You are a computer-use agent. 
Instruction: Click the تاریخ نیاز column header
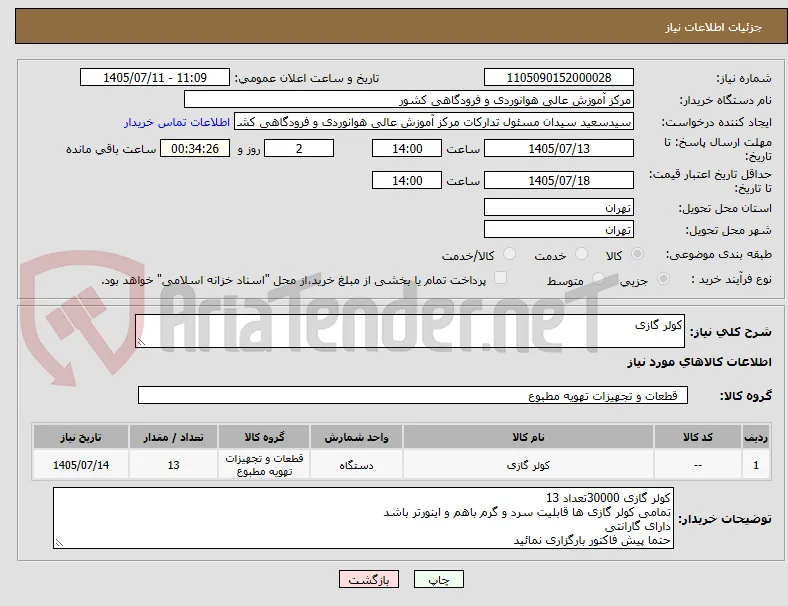[x=81, y=437]
